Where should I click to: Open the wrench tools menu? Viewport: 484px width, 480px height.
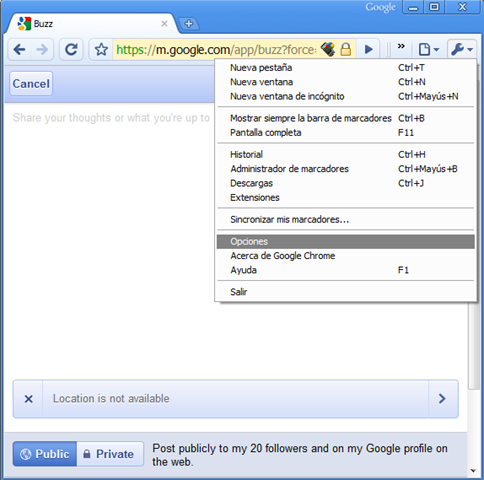click(462, 50)
